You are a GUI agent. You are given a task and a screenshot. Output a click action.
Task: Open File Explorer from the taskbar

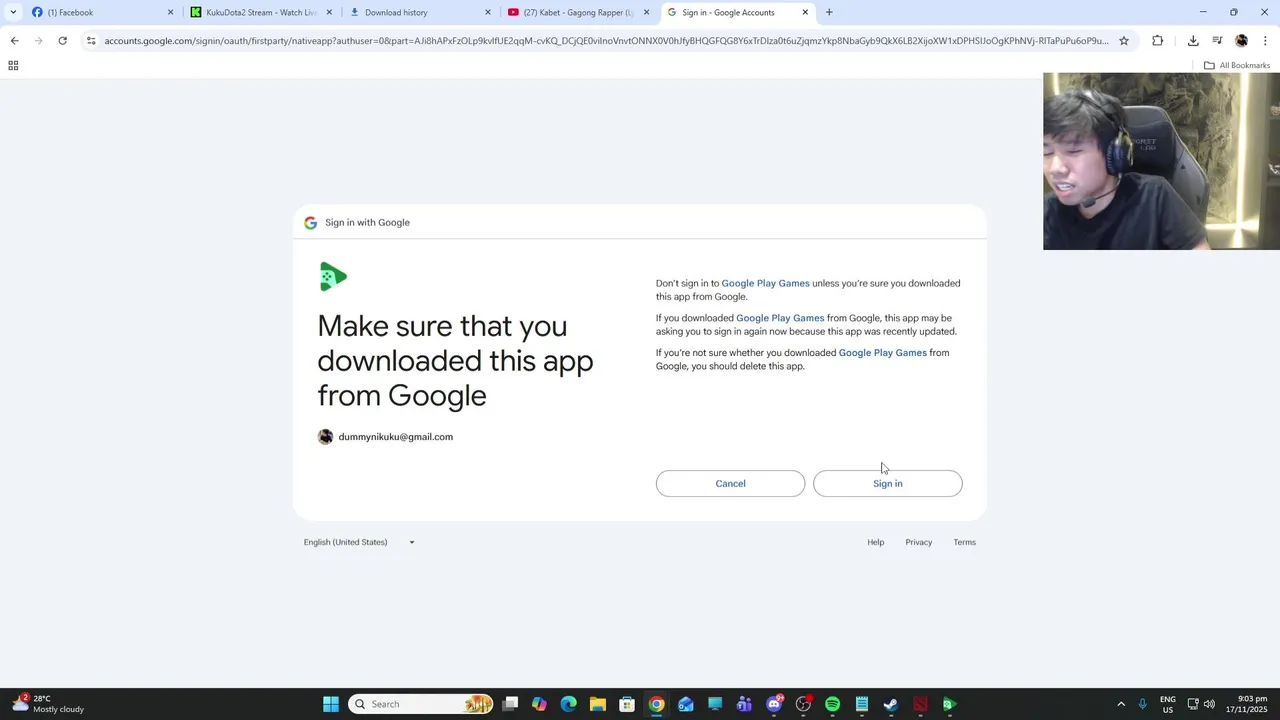point(598,704)
